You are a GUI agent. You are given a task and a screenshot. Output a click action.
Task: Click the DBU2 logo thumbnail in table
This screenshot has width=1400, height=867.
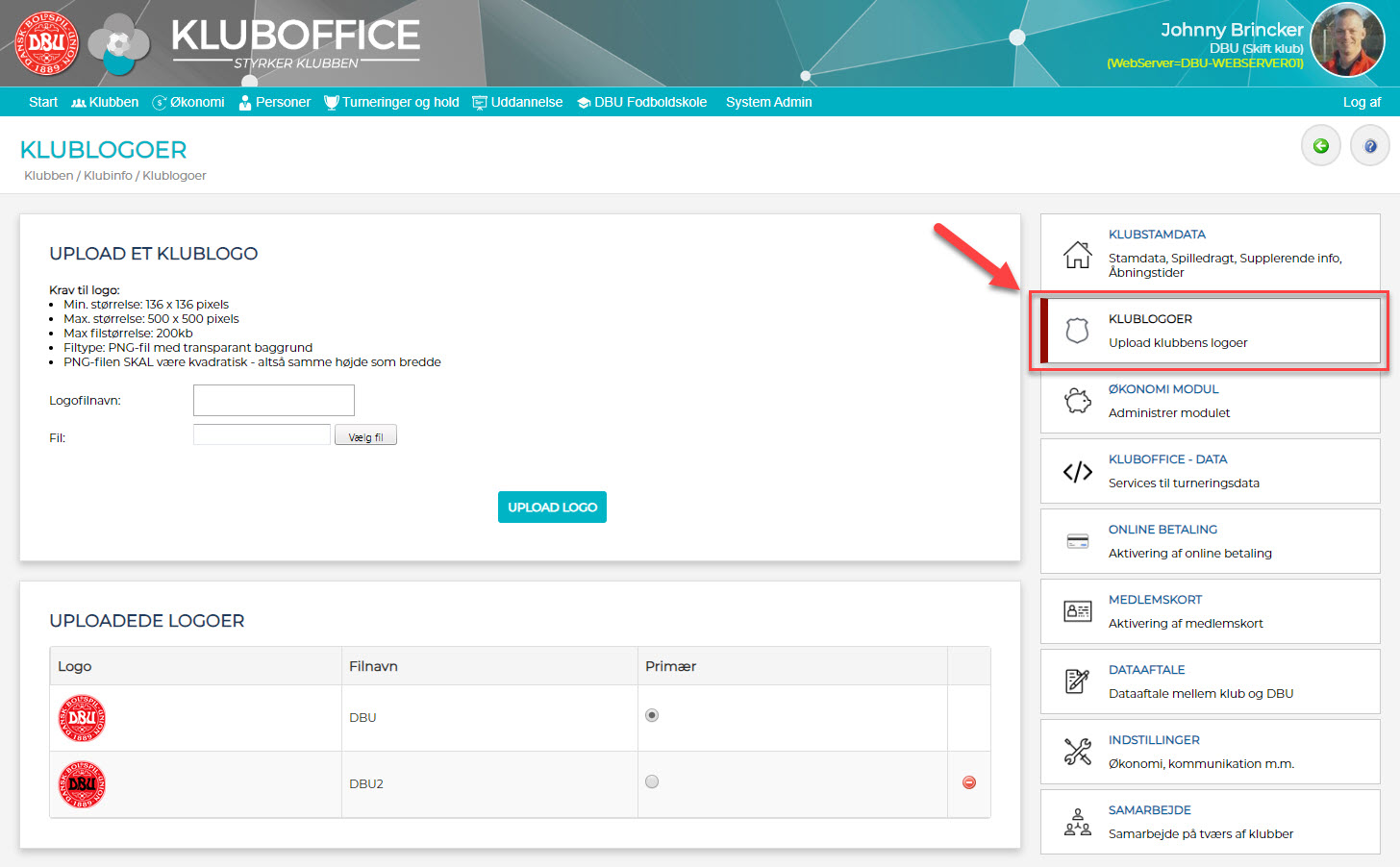click(x=82, y=784)
